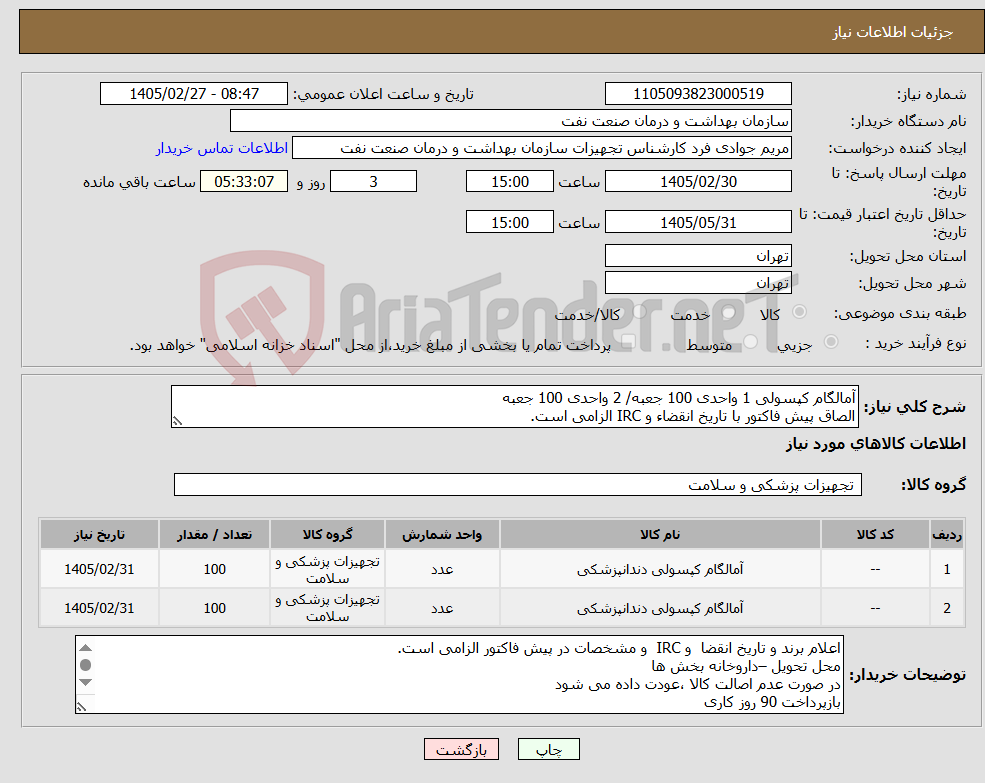Click announcement date field 1405/02/27 - 08:47
Viewport: 985px width, 783px height.
click(x=193, y=94)
